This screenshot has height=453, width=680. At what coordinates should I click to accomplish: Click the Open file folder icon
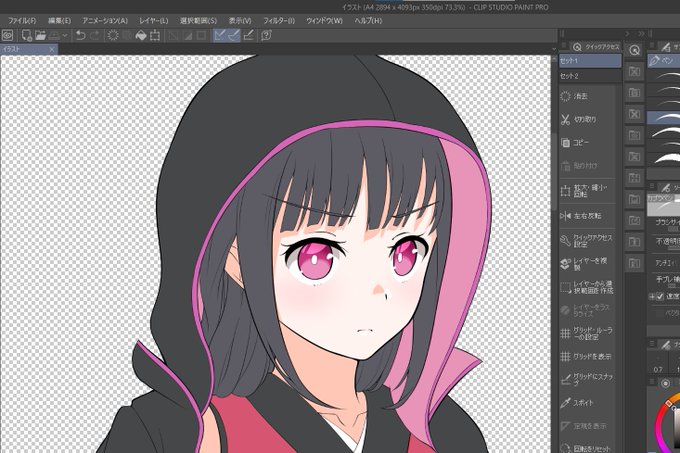[40, 36]
